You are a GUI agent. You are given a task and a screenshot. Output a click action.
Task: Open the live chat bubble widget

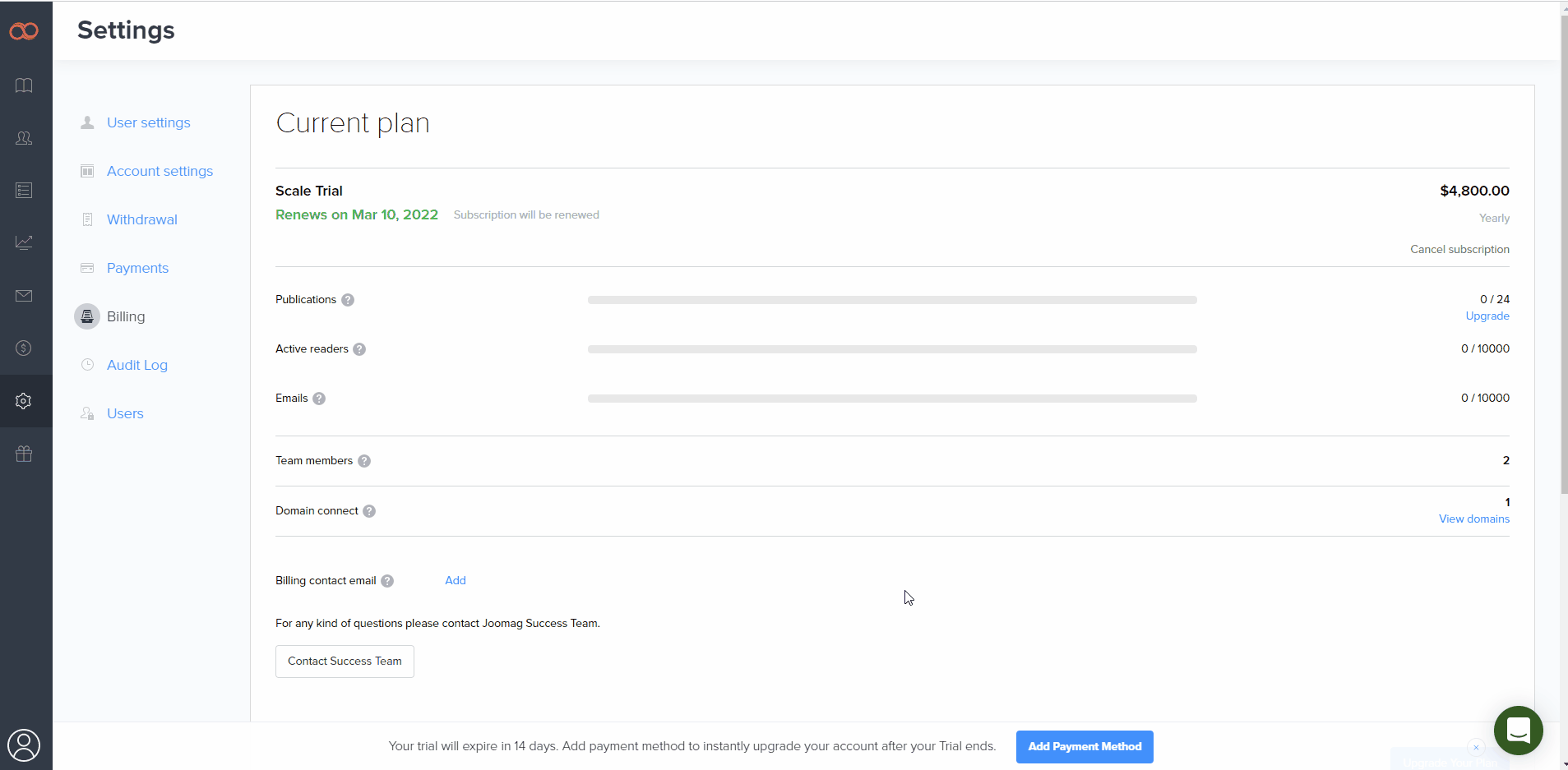tap(1518, 730)
